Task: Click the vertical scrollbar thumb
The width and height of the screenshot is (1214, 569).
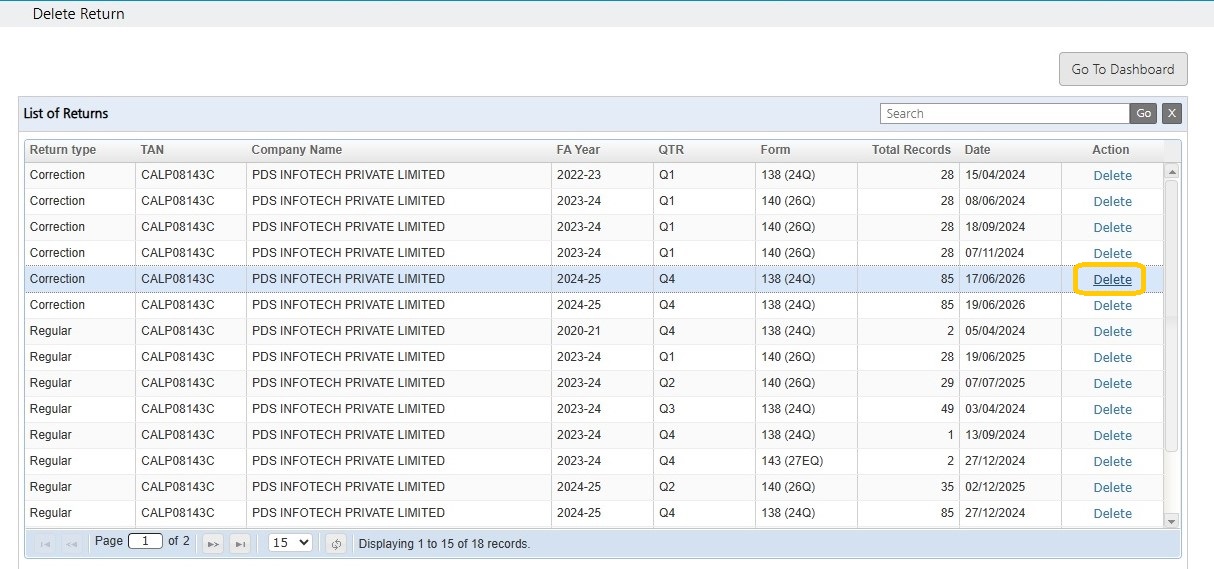Action: (x=1172, y=315)
